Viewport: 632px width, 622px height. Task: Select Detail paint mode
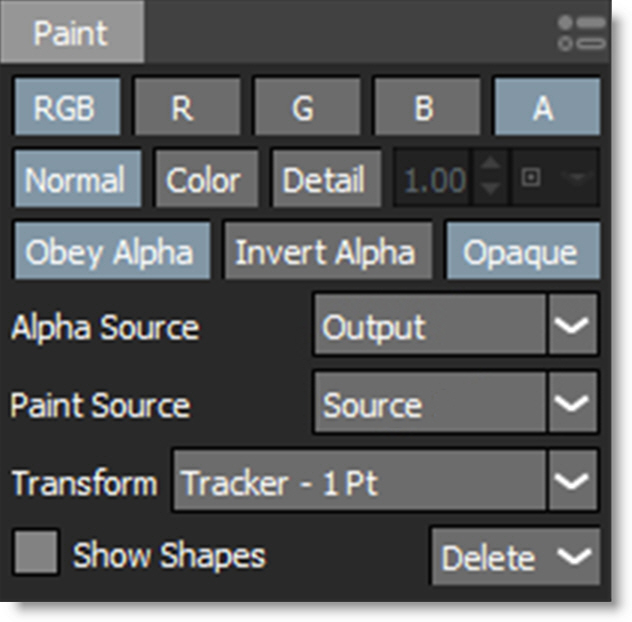[325, 180]
